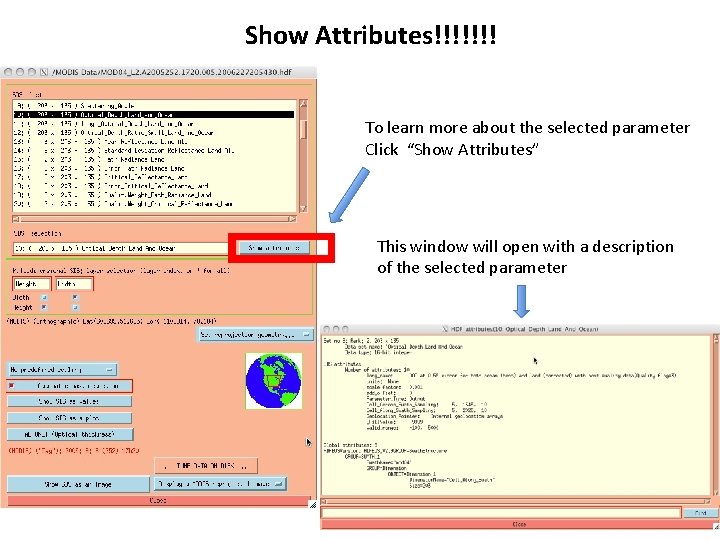The height and width of the screenshot is (540, 720).
Task: Click the globe map thumbnail
Action: 274,381
